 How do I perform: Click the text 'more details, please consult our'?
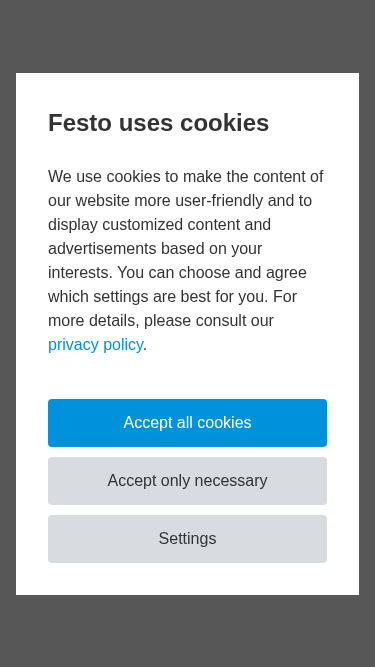click(161, 320)
